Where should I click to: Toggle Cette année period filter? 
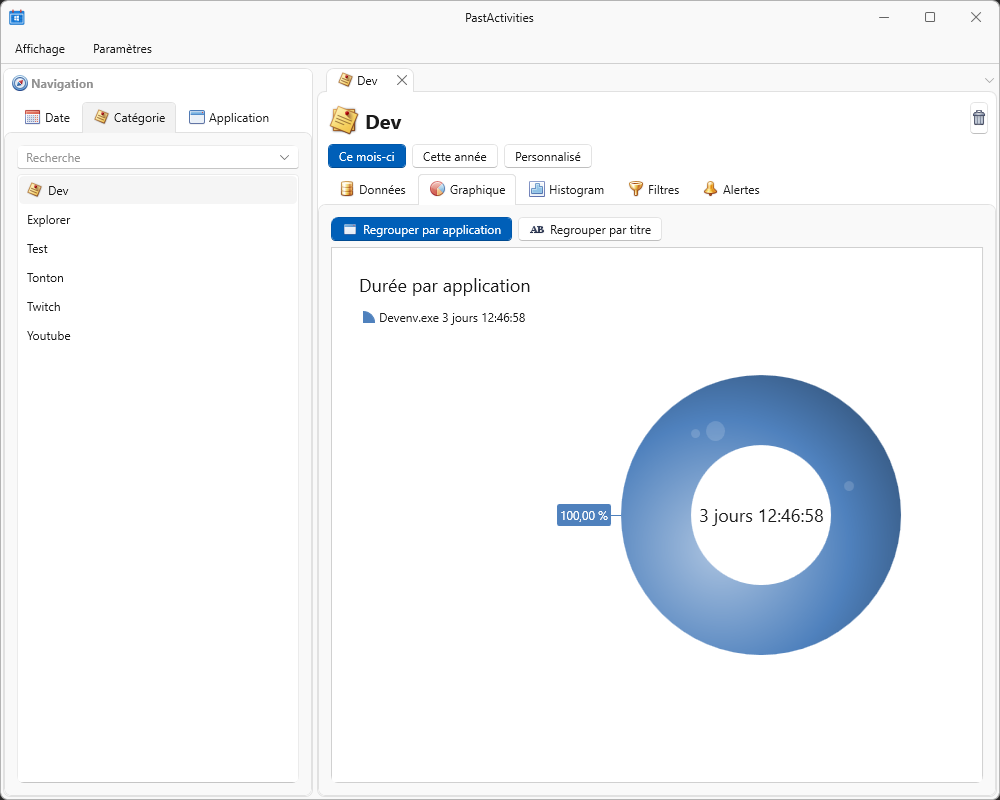click(454, 156)
